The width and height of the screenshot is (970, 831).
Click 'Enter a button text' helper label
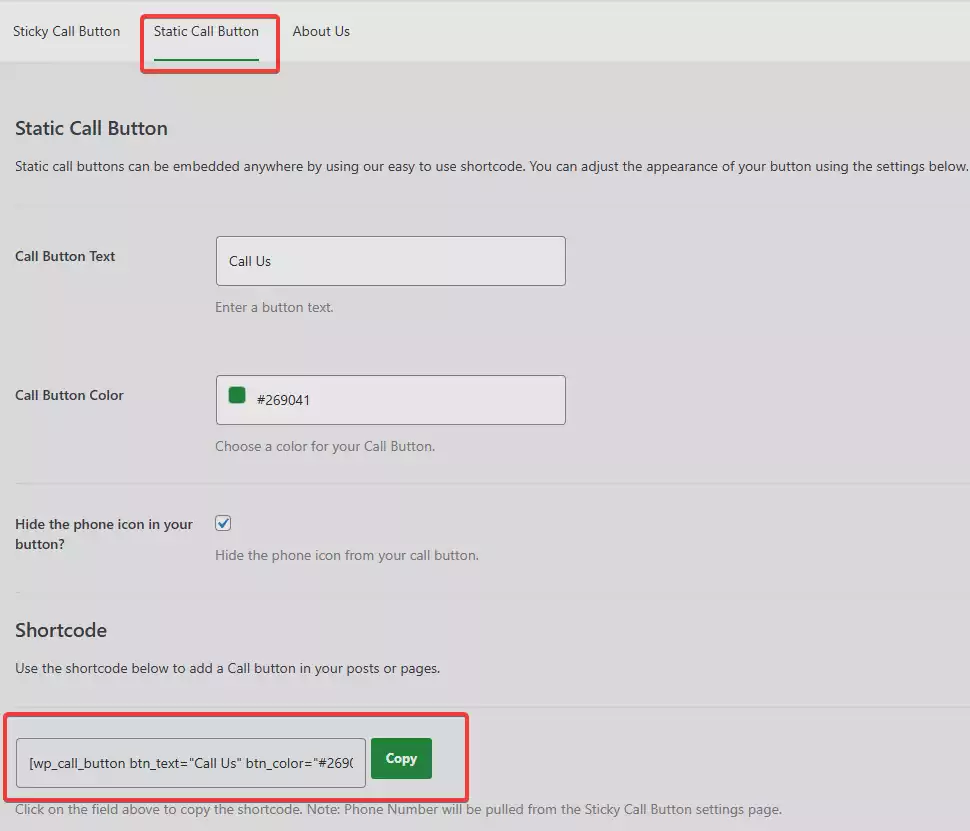(x=275, y=307)
